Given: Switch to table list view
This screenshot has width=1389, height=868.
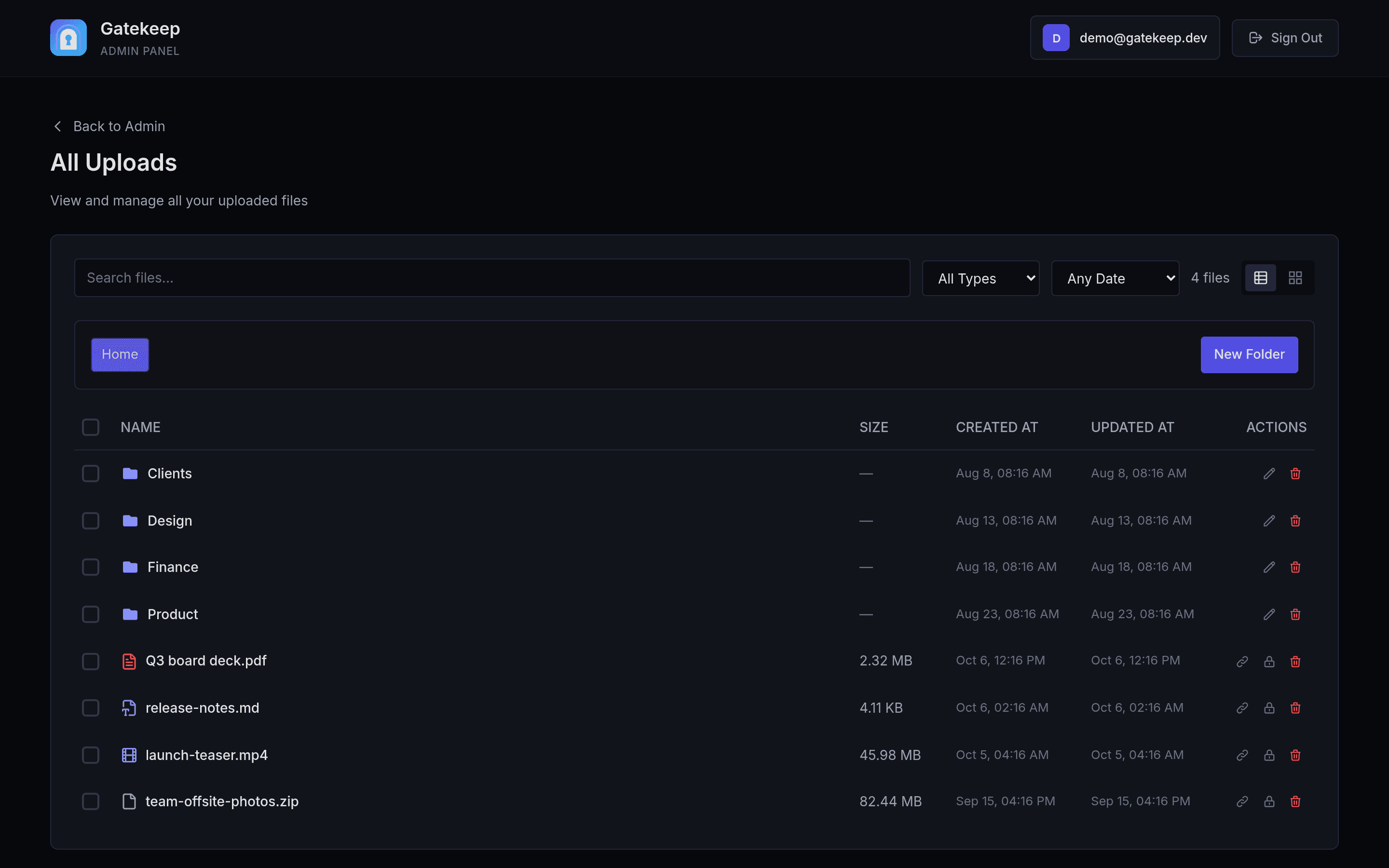Looking at the screenshot, I should [x=1260, y=278].
